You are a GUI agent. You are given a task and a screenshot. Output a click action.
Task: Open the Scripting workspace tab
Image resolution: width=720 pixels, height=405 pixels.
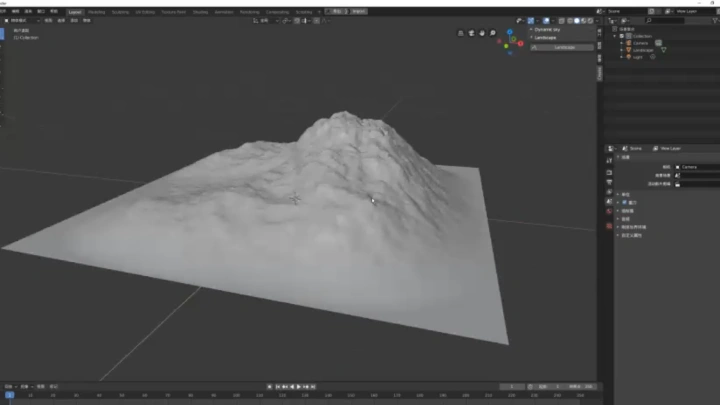pyautogui.click(x=304, y=12)
